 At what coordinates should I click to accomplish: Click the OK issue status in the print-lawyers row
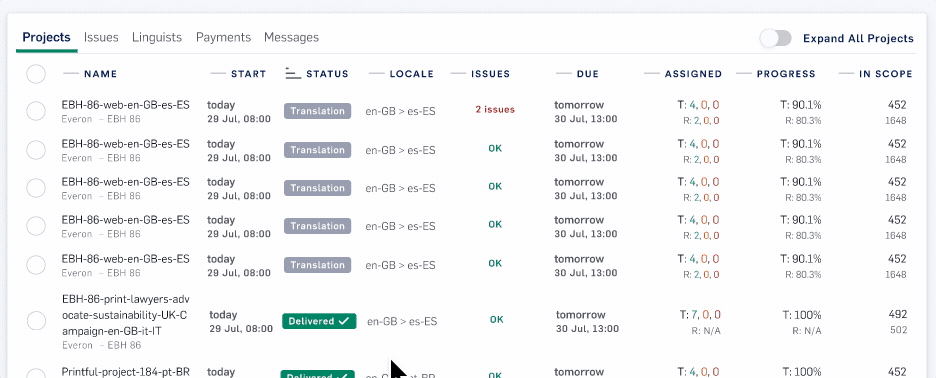click(497, 319)
